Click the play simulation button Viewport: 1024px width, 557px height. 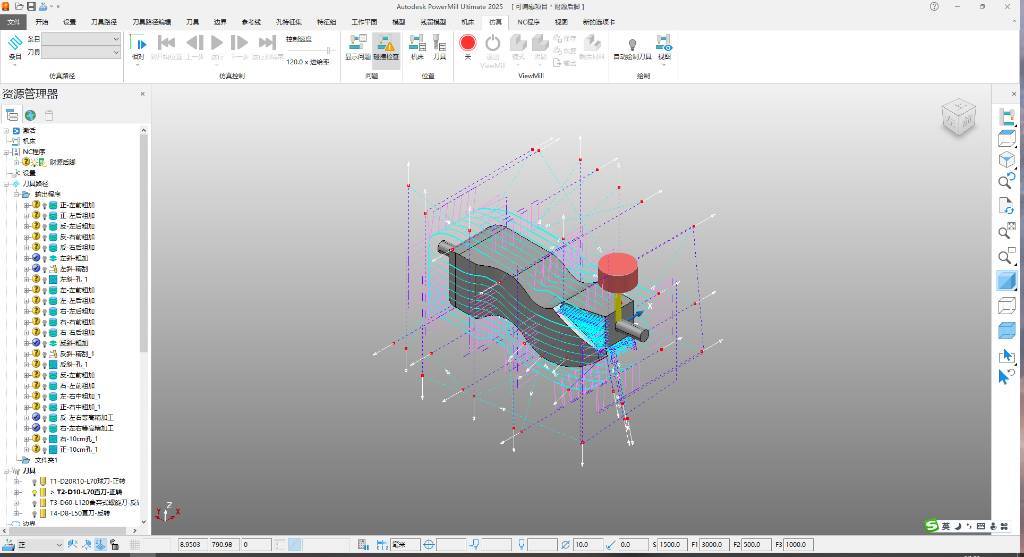(217, 42)
